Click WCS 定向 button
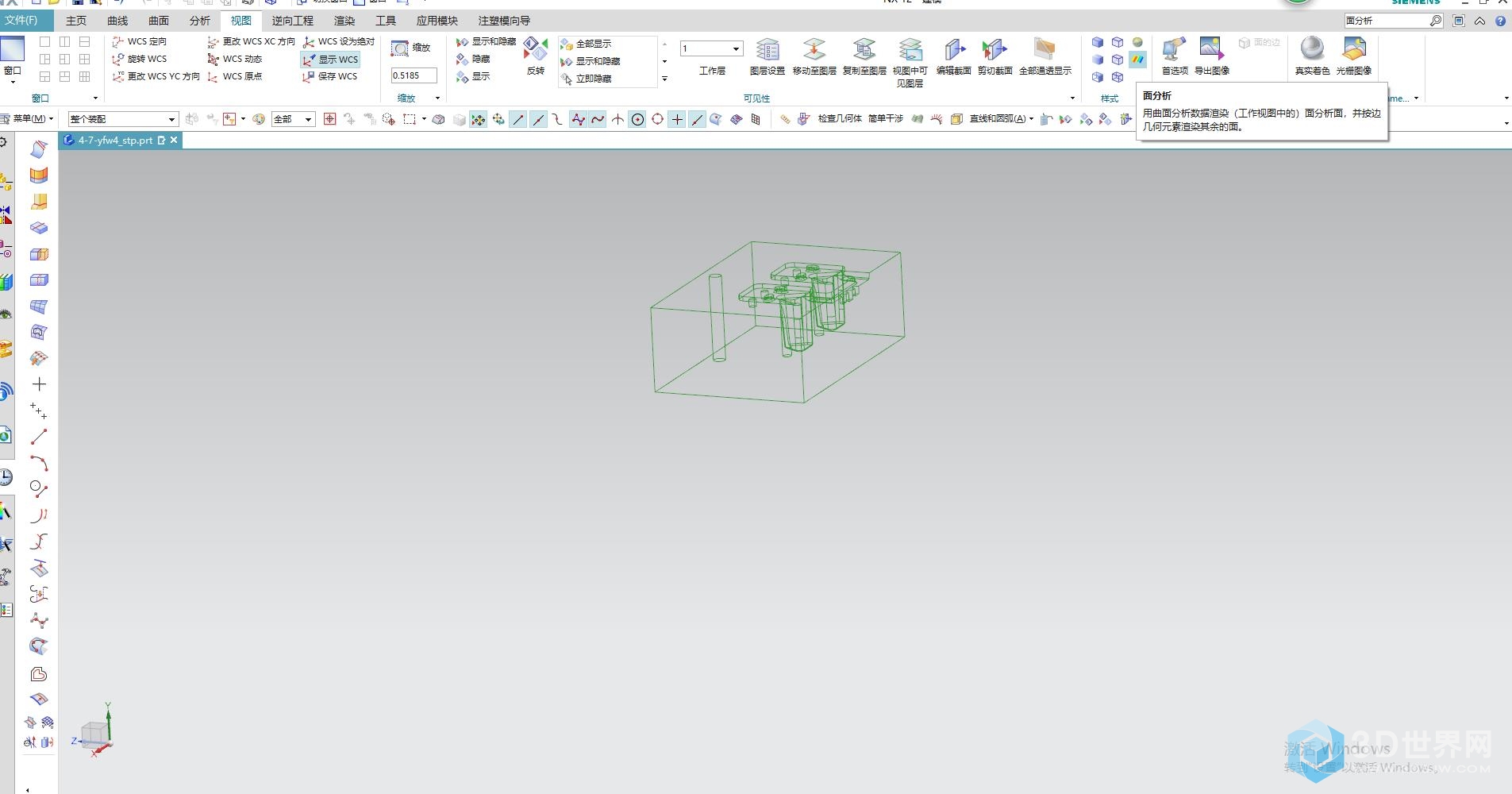 tap(140, 41)
